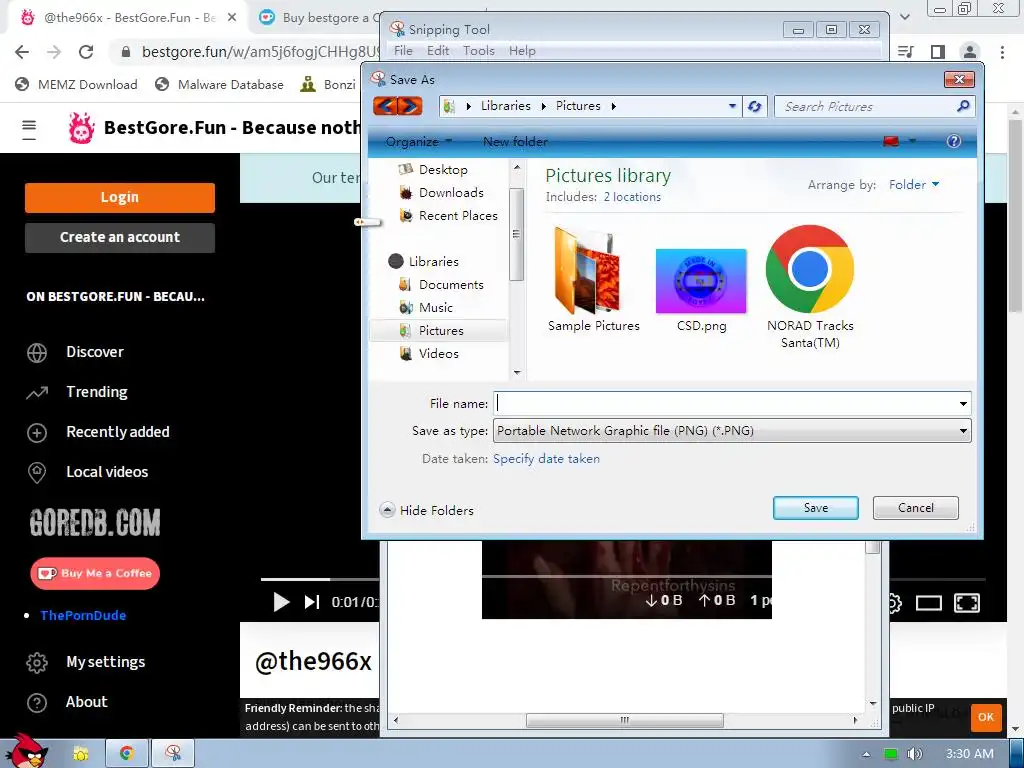
Task: Open Chrome's three-dot menu
Action: pyautogui.click(x=1002, y=52)
